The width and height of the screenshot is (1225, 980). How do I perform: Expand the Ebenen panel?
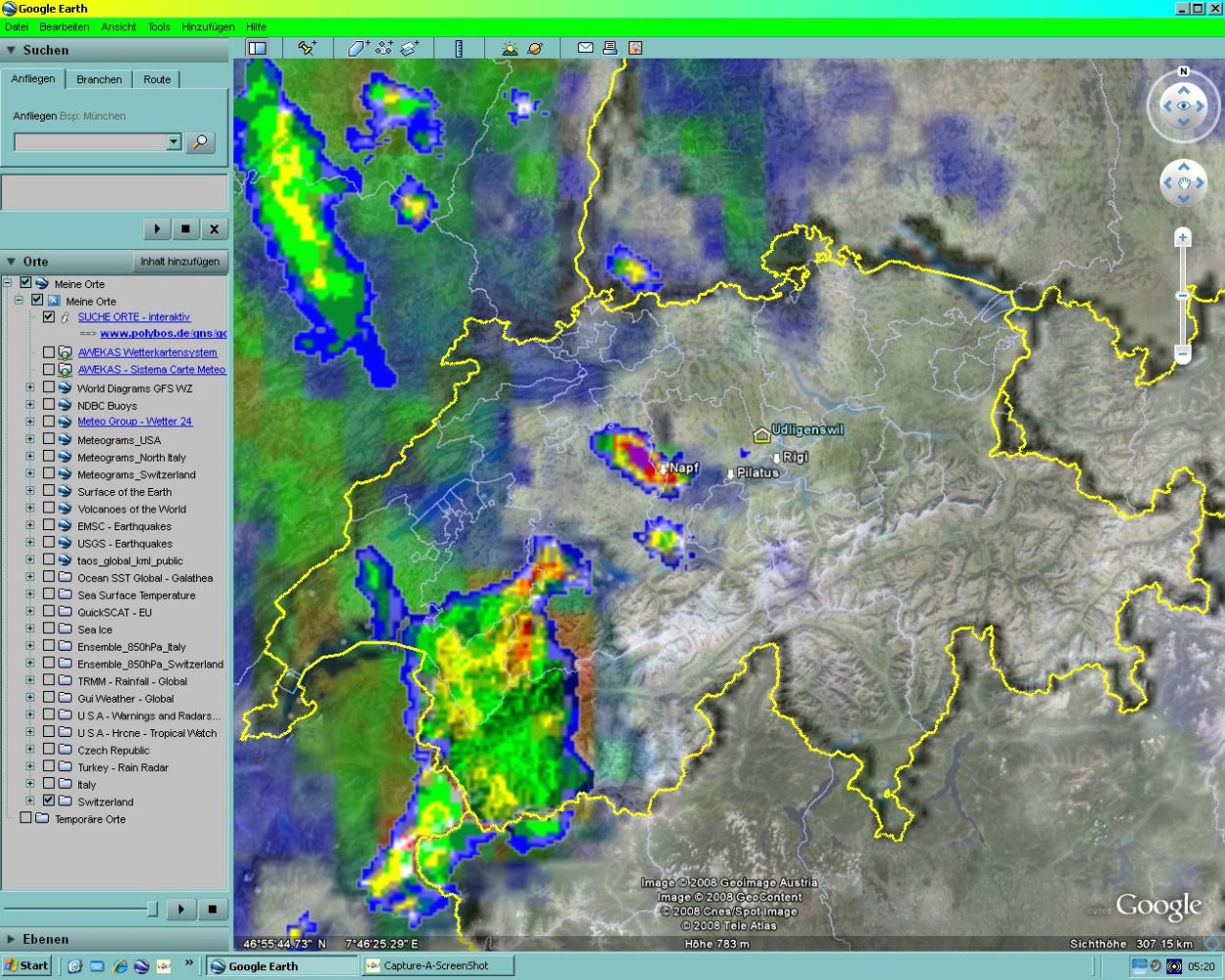pos(12,939)
